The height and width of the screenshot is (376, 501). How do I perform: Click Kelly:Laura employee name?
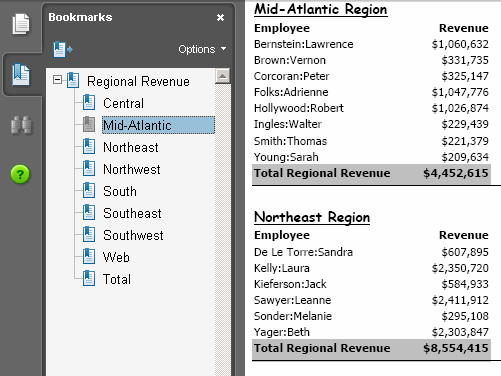pos(282,268)
